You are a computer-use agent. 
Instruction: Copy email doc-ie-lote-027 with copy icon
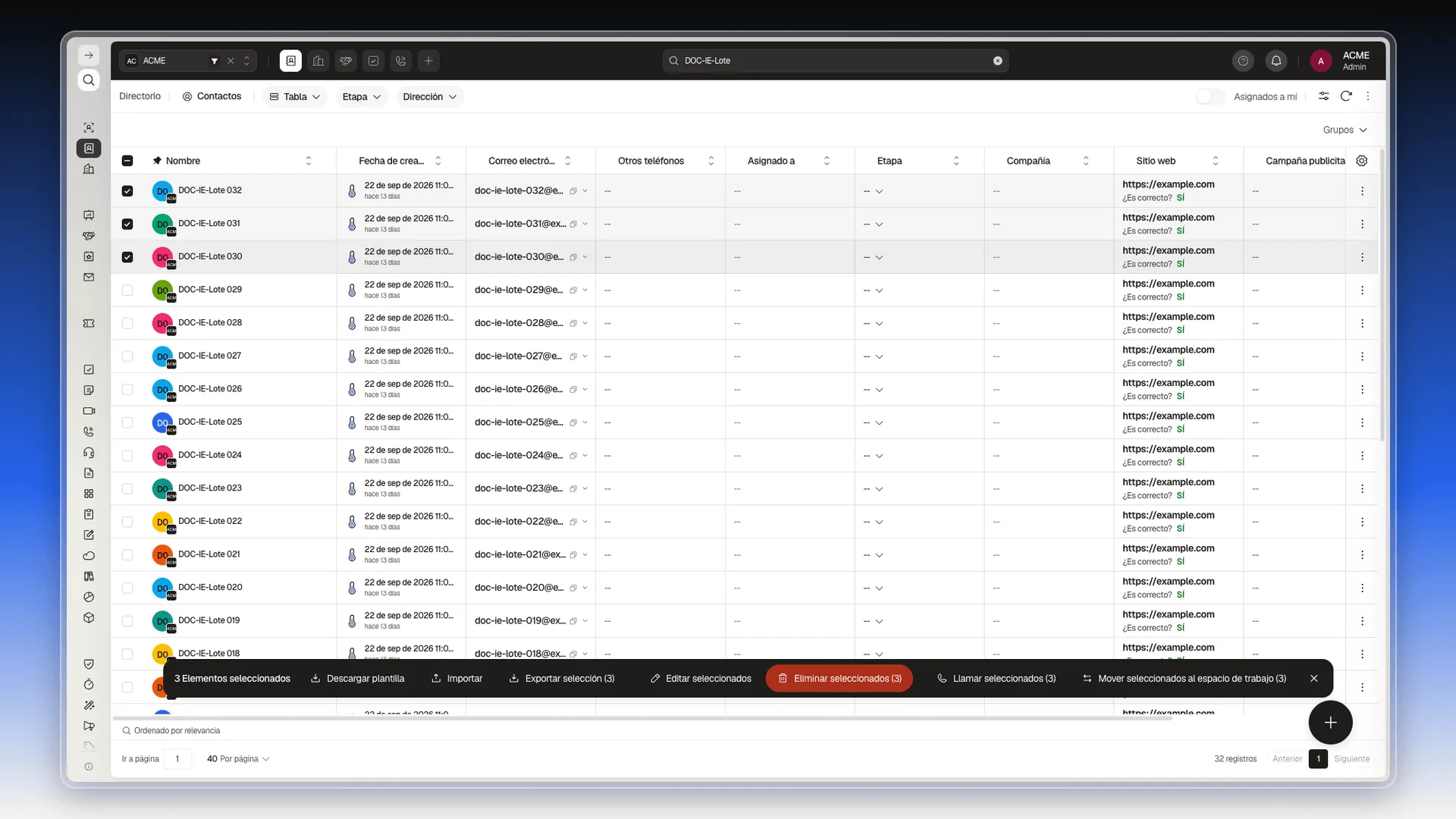(573, 356)
